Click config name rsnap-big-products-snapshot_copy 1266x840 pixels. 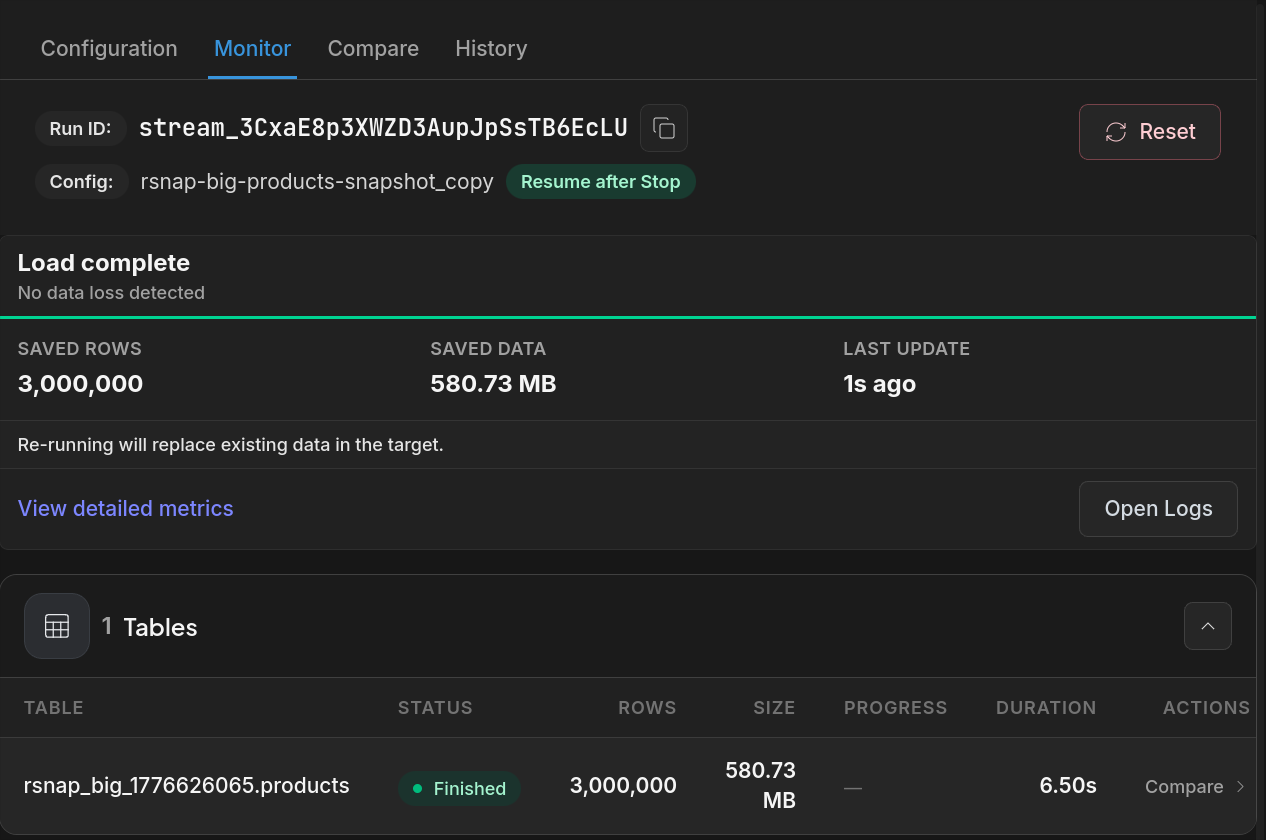tap(317, 182)
